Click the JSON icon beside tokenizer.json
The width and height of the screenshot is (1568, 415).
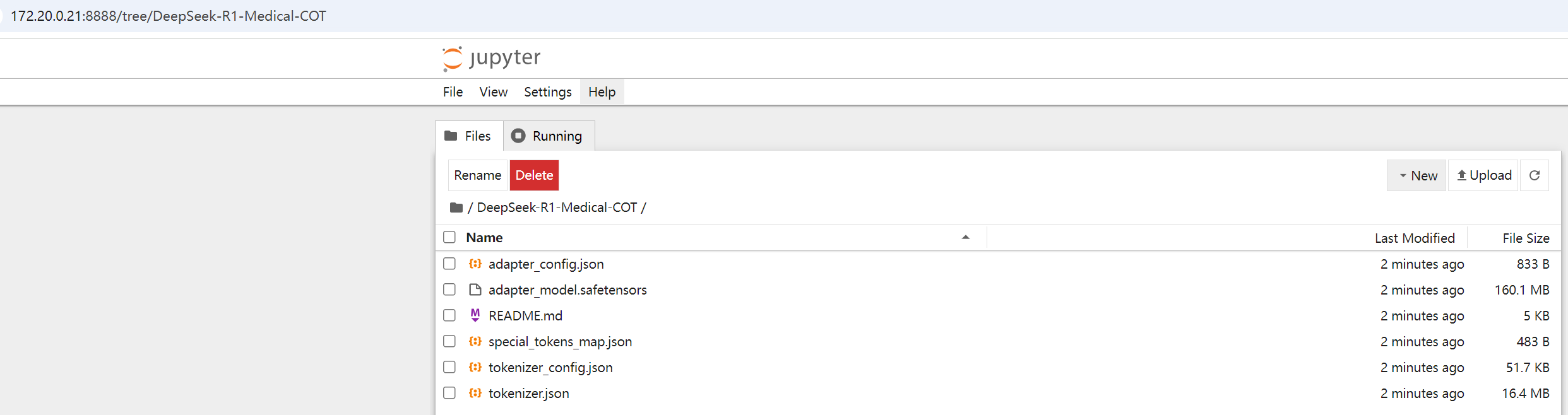point(475,393)
